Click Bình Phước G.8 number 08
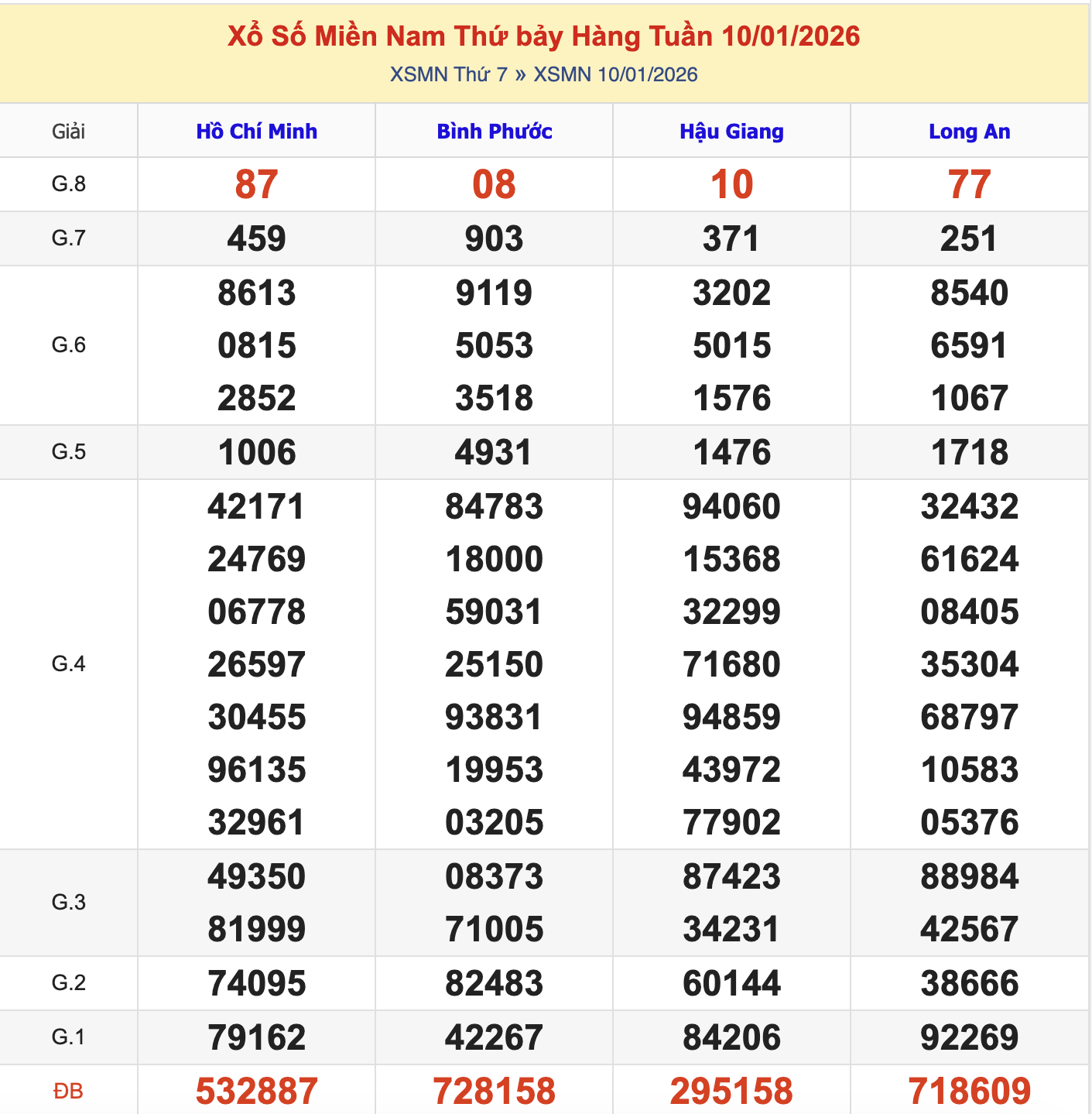1092x1114 pixels. coord(494,184)
